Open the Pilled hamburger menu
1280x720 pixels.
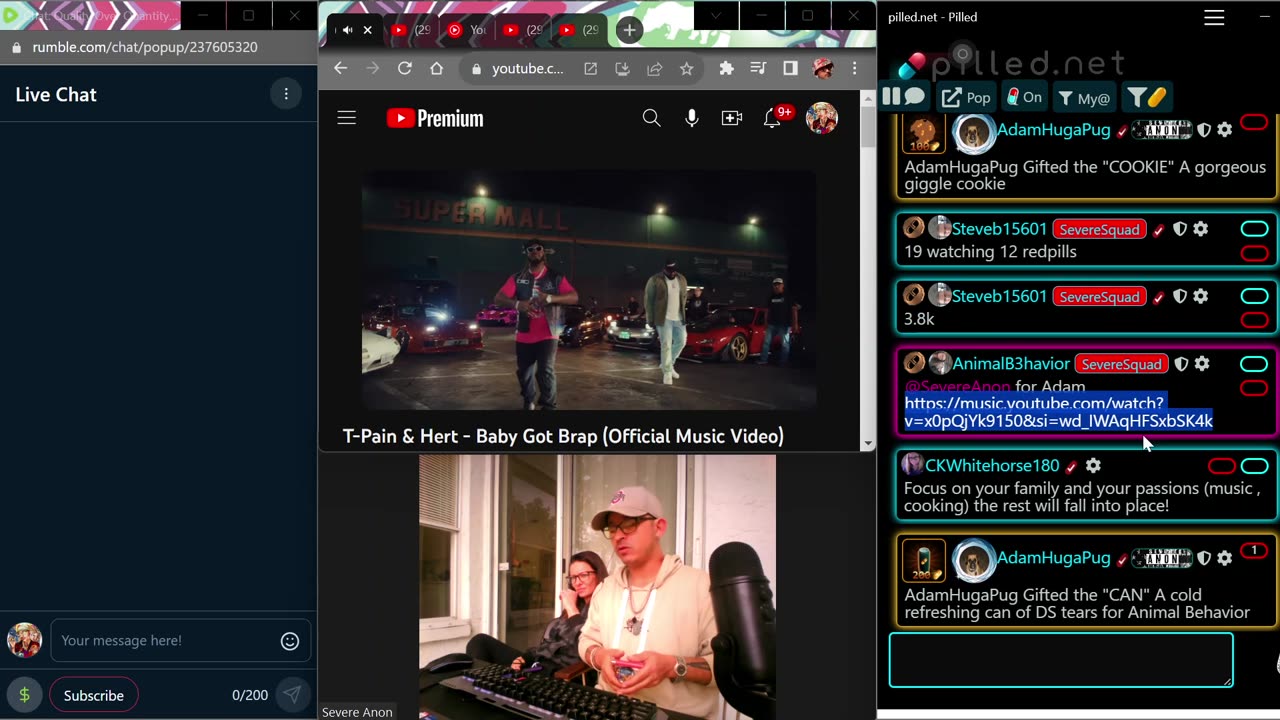point(1214,17)
